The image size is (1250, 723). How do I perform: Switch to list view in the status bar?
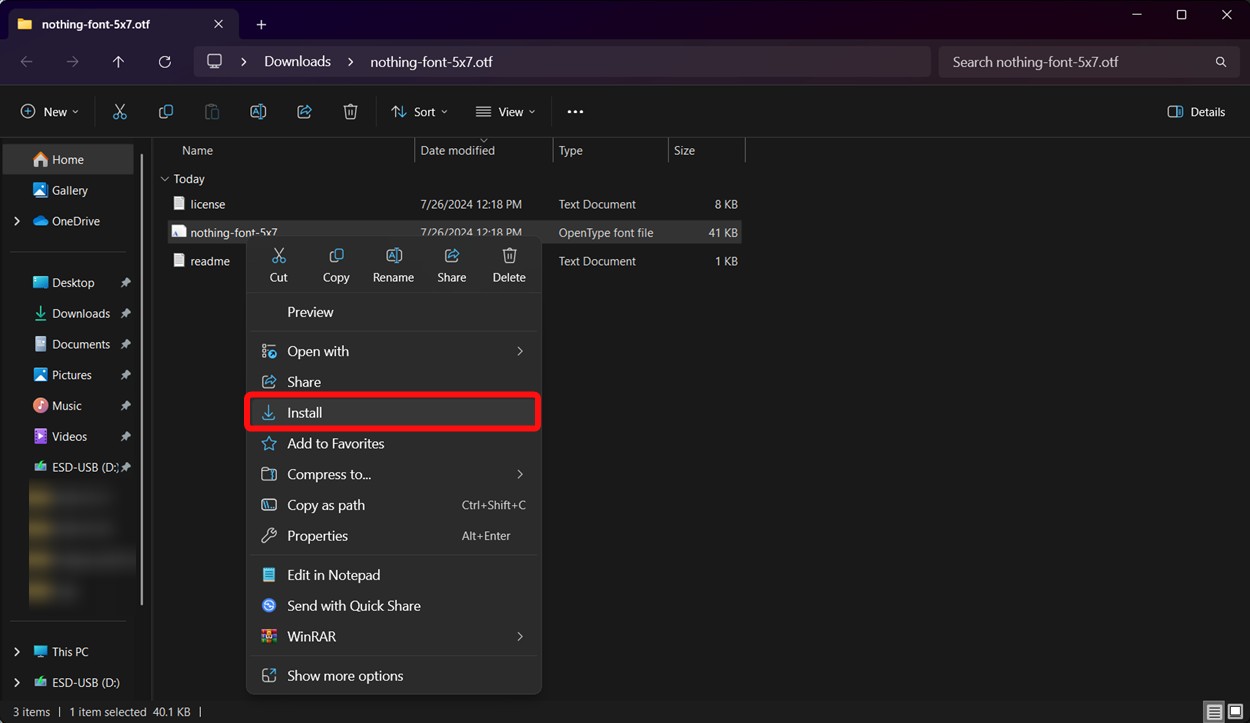click(x=1213, y=711)
